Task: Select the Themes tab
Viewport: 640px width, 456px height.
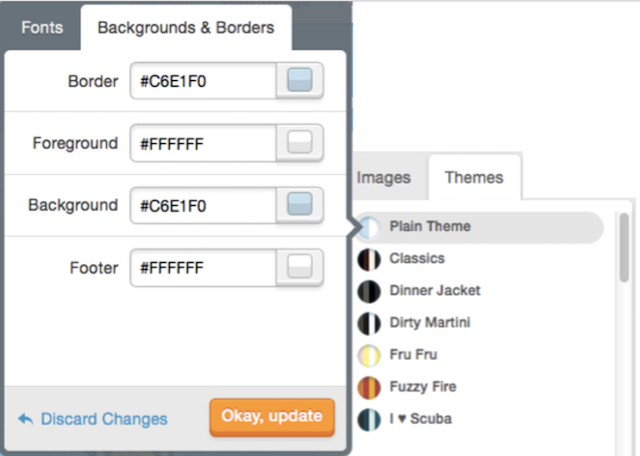Action: [x=474, y=178]
